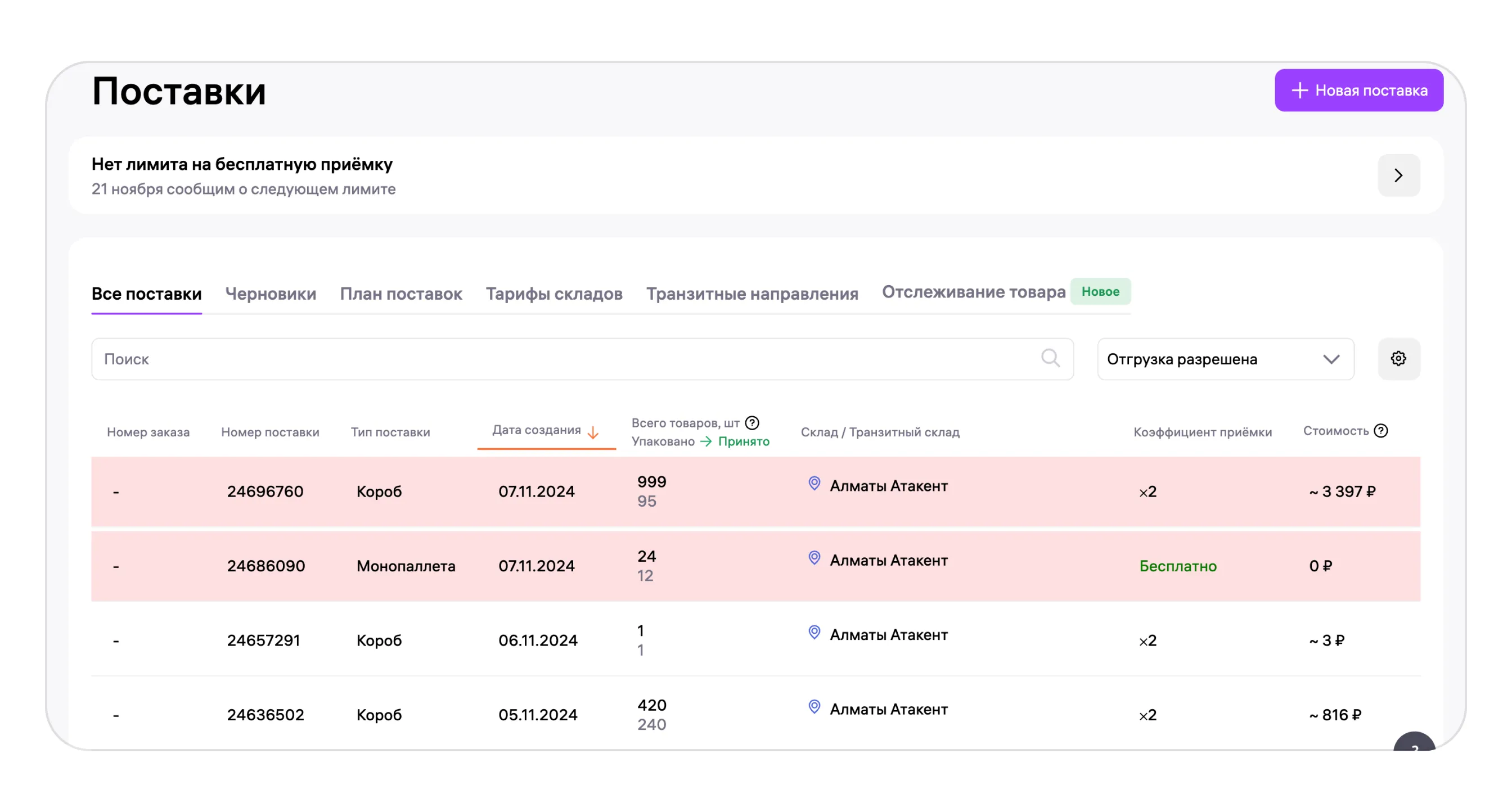Open the Тарифы складов tab

pyautogui.click(x=553, y=294)
